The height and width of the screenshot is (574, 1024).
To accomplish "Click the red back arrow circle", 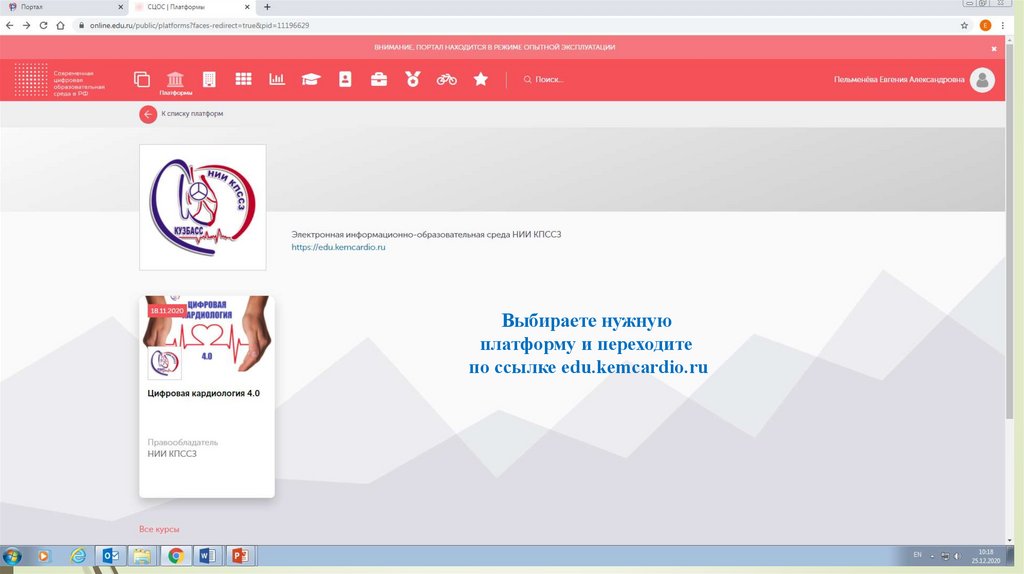I will tap(148, 114).
